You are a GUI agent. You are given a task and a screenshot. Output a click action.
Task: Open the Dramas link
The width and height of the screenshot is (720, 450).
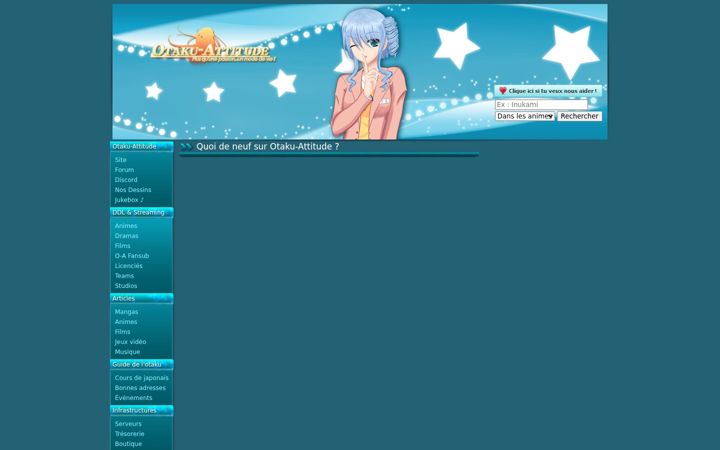(126, 236)
